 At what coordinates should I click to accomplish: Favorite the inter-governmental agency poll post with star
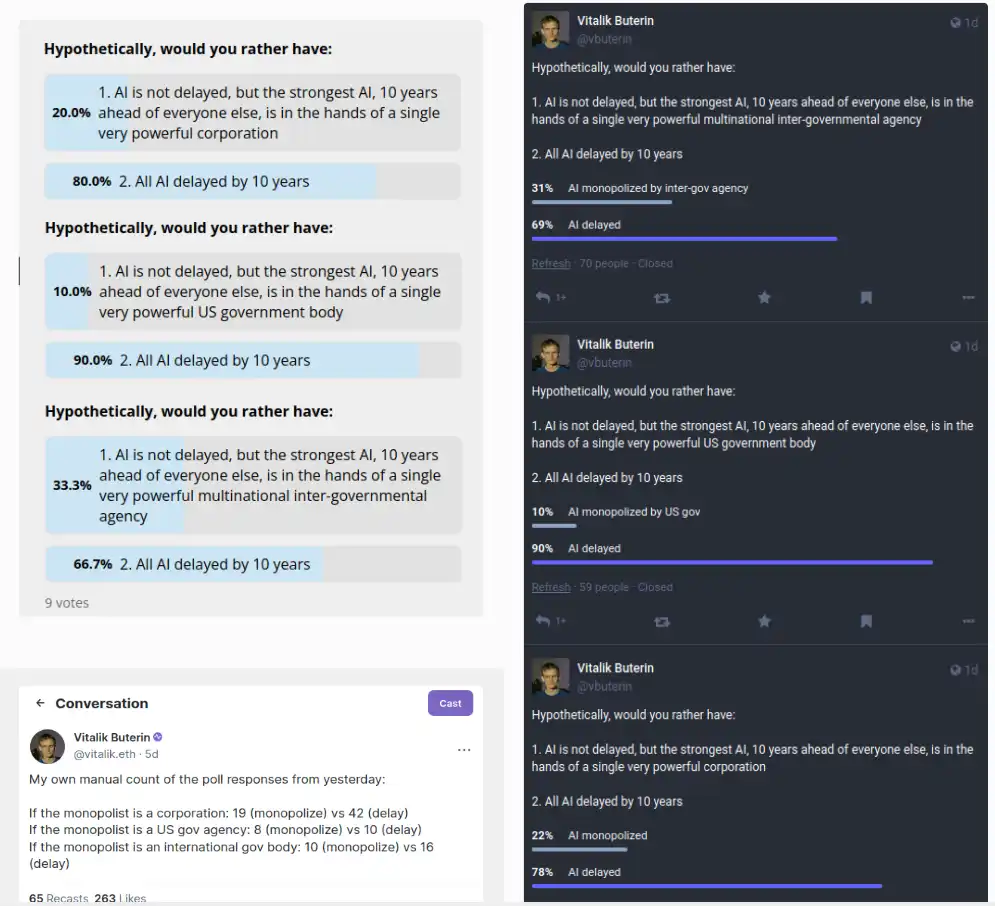click(x=764, y=298)
